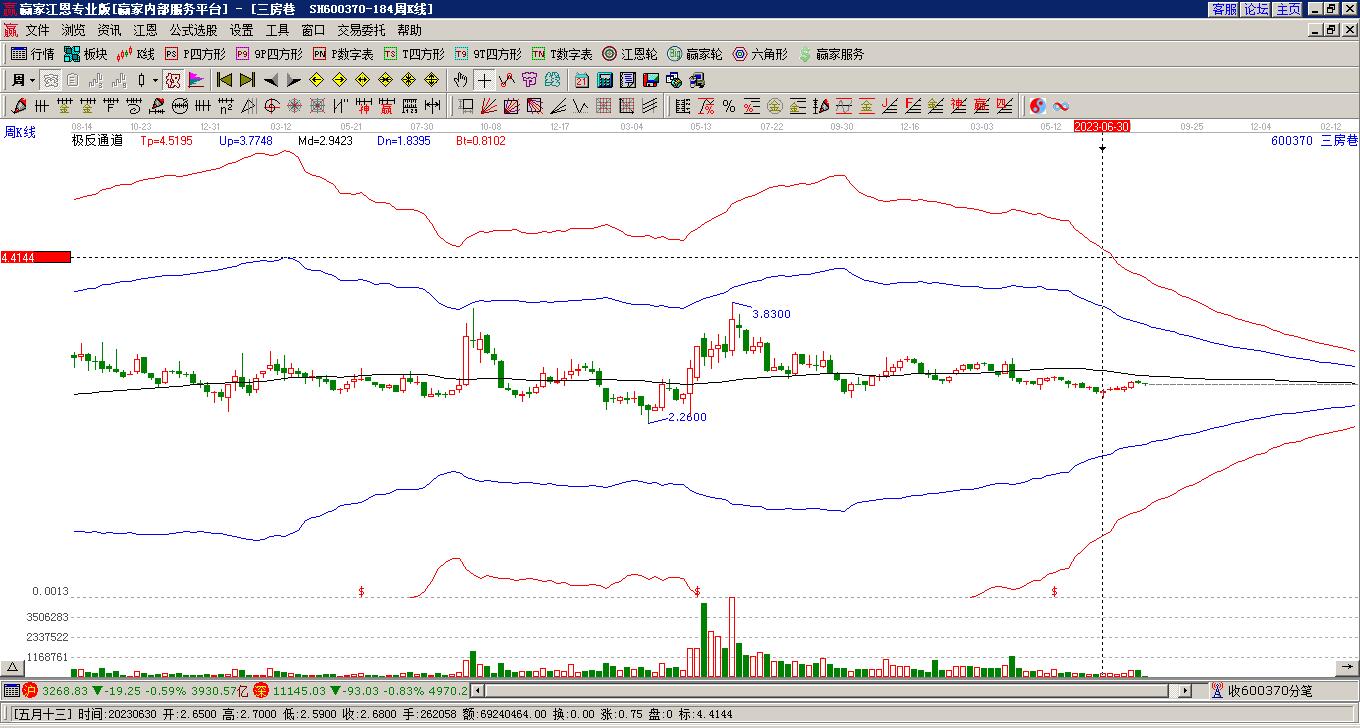Click the red-blue yin-yang icon

pyautogui.click(x=1038, y=106)
